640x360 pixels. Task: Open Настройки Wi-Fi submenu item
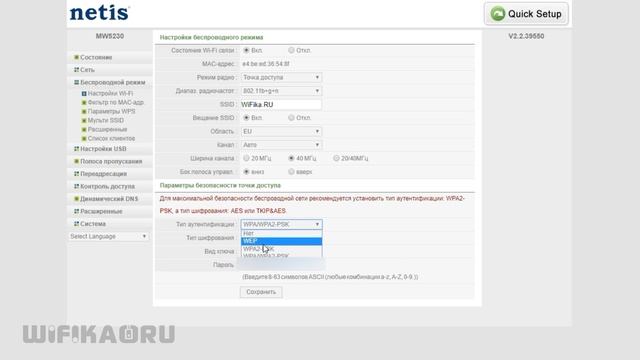click(x=110, y=93)
